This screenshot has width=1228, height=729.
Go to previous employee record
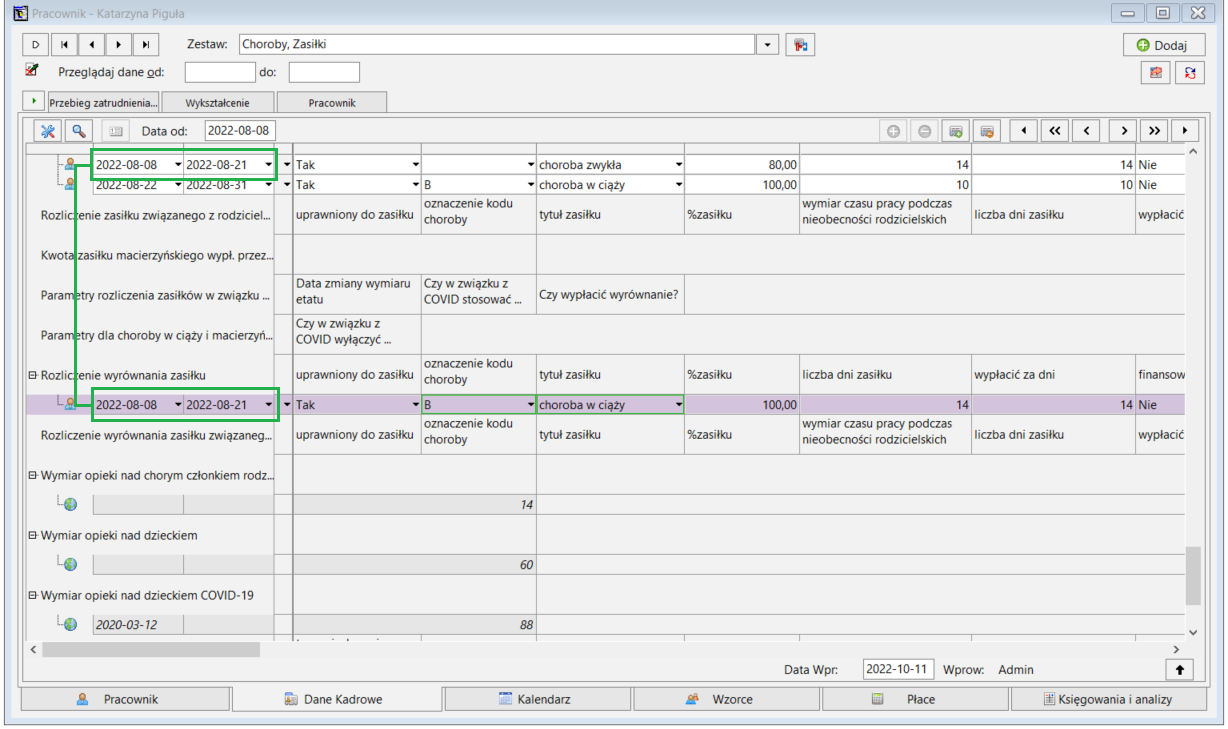(x=91, y=44)
